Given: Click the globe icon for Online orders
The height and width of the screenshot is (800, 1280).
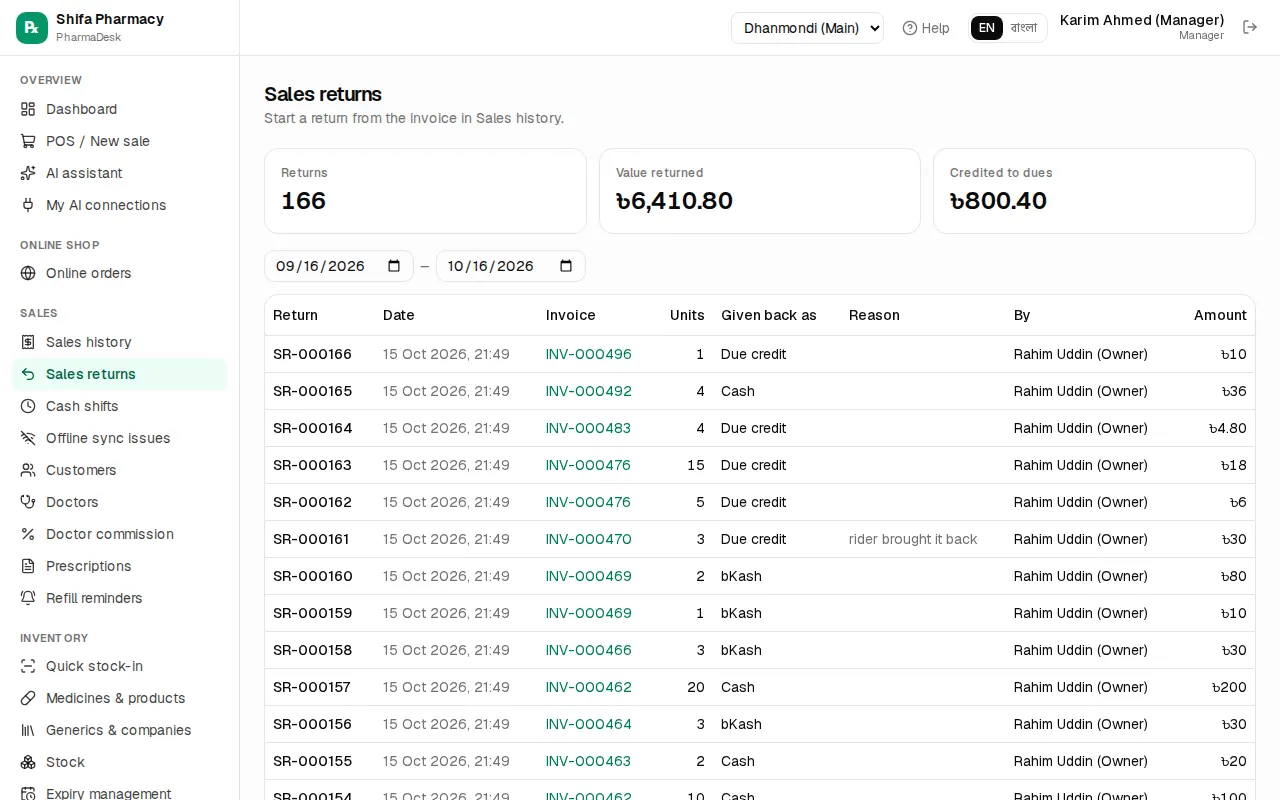Looking at the screenshot, I should tap(28, 273).
